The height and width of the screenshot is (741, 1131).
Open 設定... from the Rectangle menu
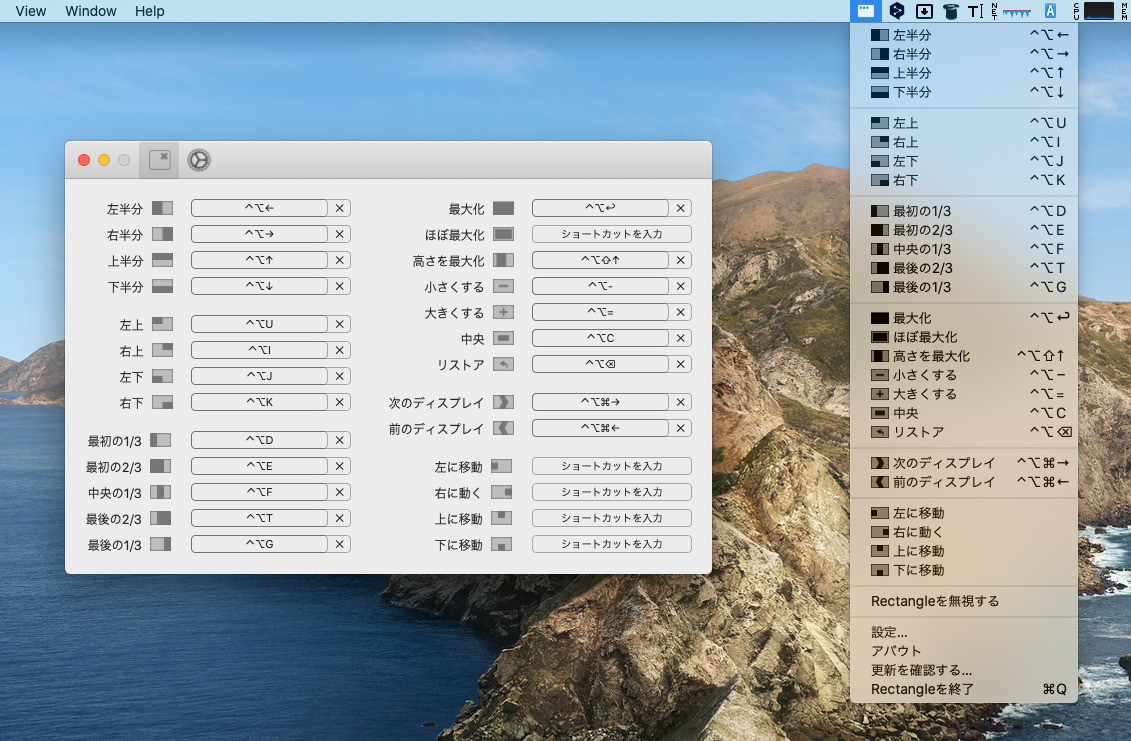889,632
